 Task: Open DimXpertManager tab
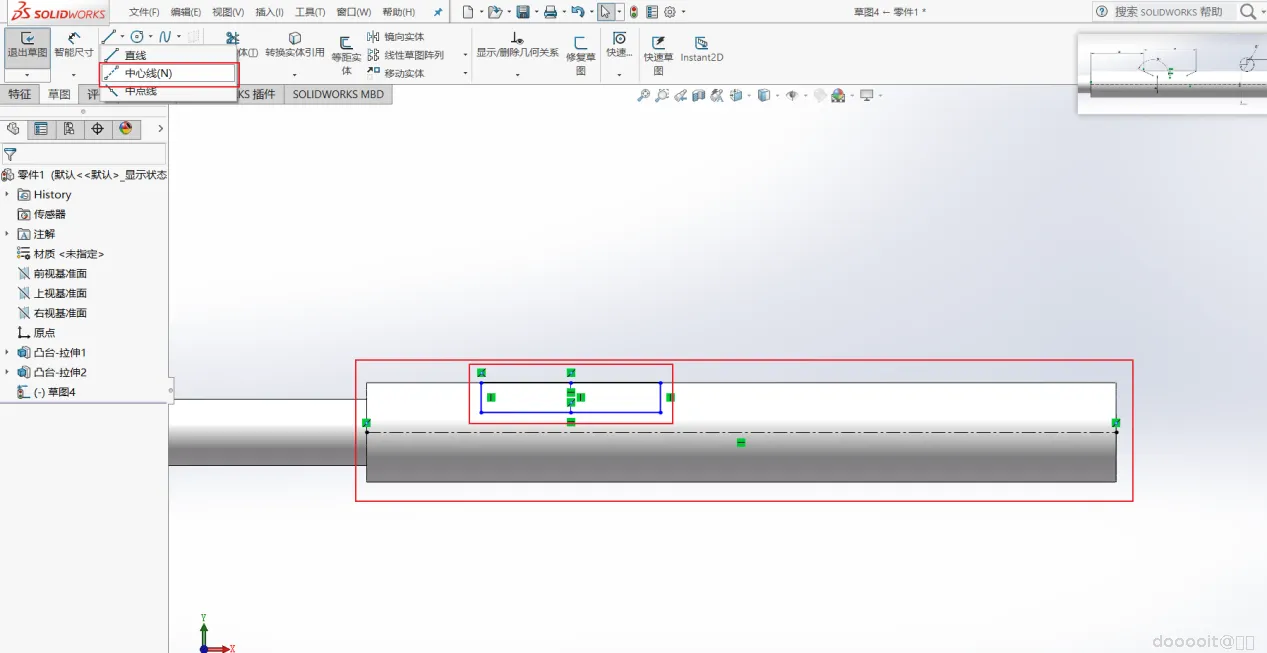coord(97,129)
